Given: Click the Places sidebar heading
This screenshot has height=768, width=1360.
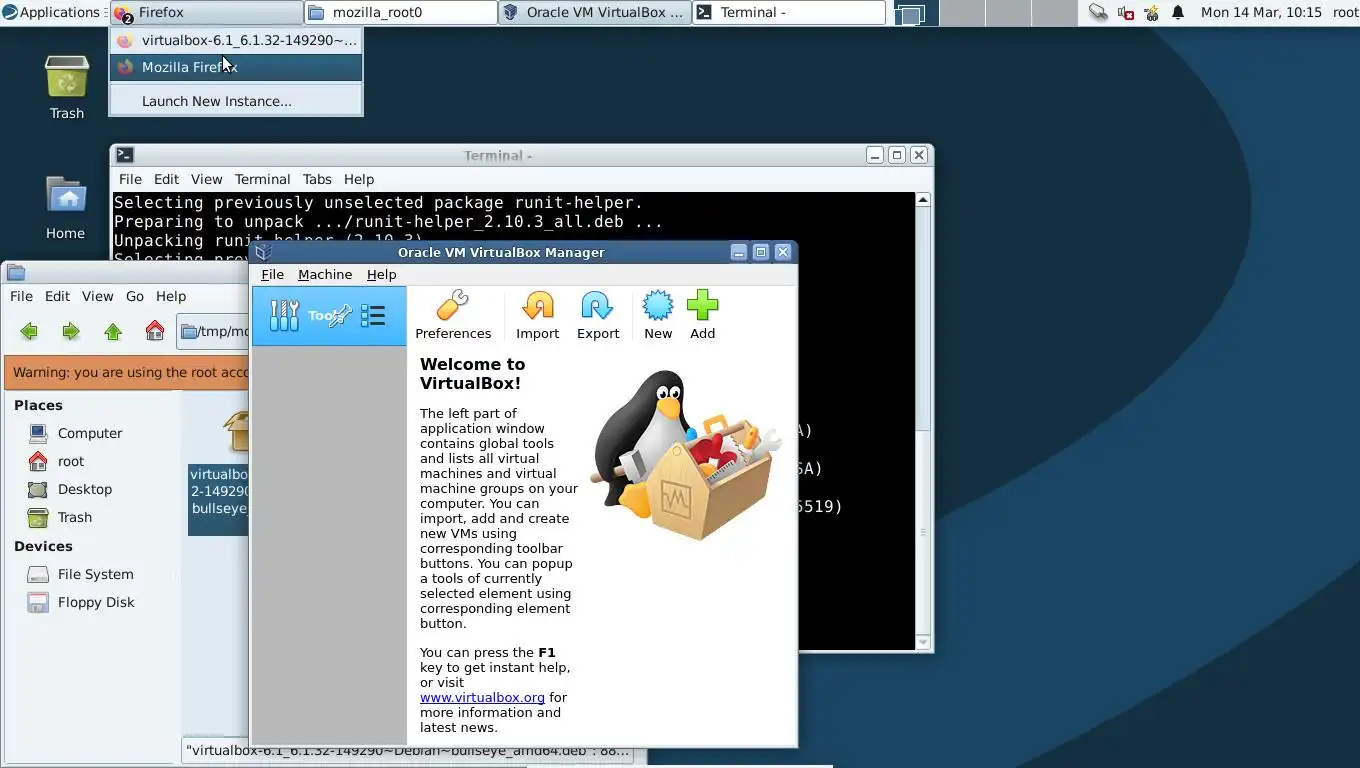Looking at the screenshot, I should point(38,405).
